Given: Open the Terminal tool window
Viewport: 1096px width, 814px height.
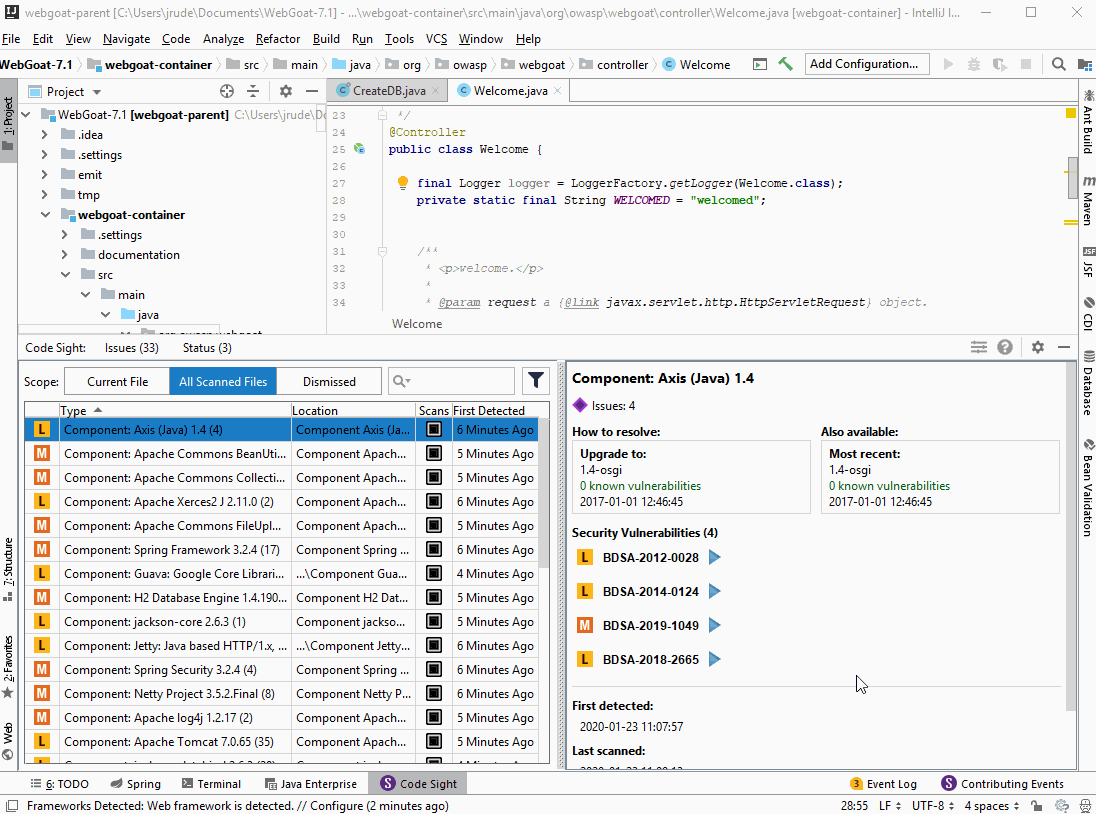Looking at the screenshot, I should [210, 783].
